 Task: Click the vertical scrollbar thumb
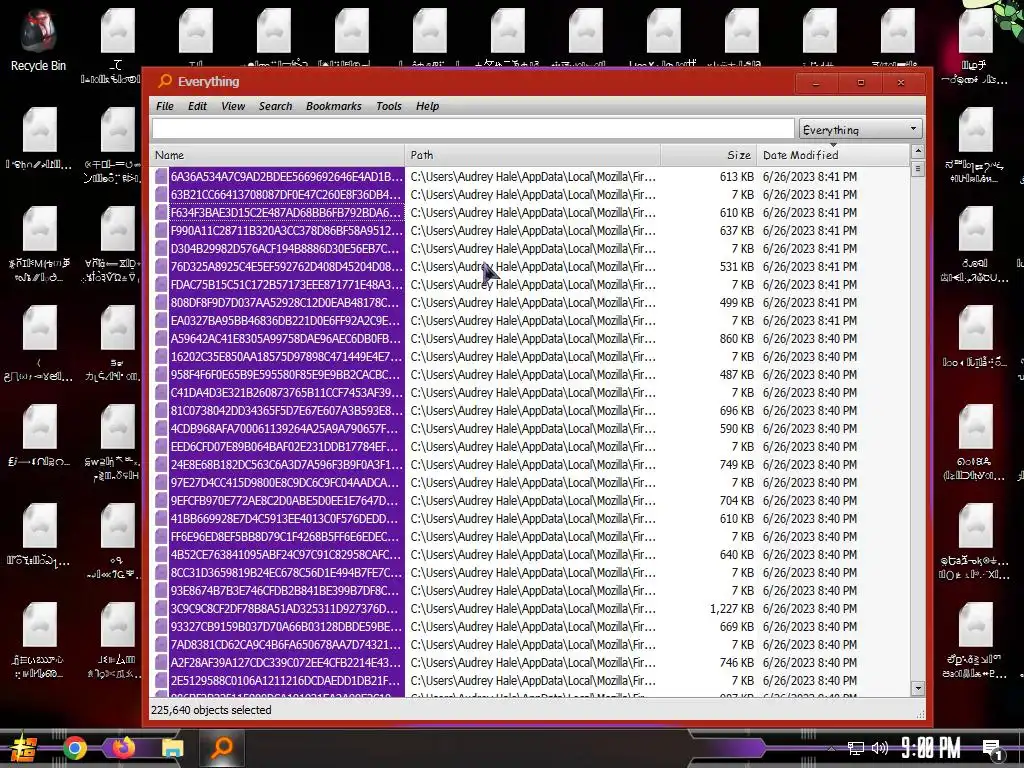[x=918, y=169]
